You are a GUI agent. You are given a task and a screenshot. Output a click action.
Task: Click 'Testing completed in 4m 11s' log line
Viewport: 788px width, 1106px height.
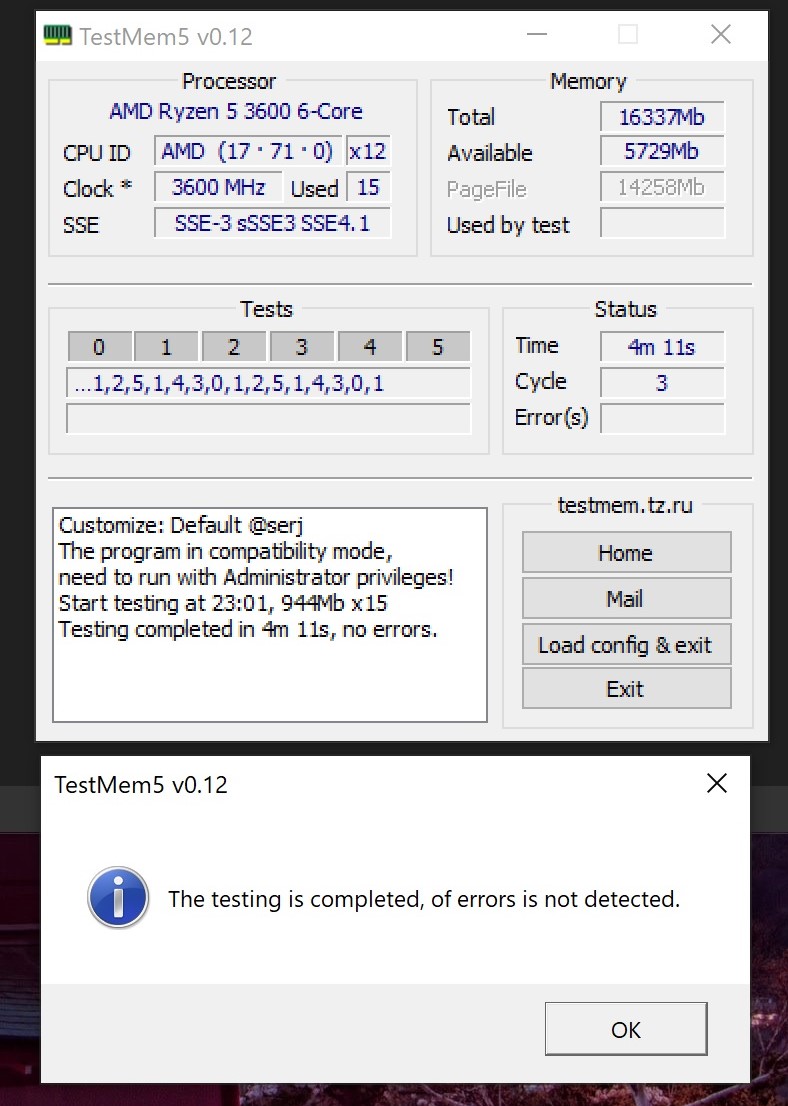tap(248, 629)
